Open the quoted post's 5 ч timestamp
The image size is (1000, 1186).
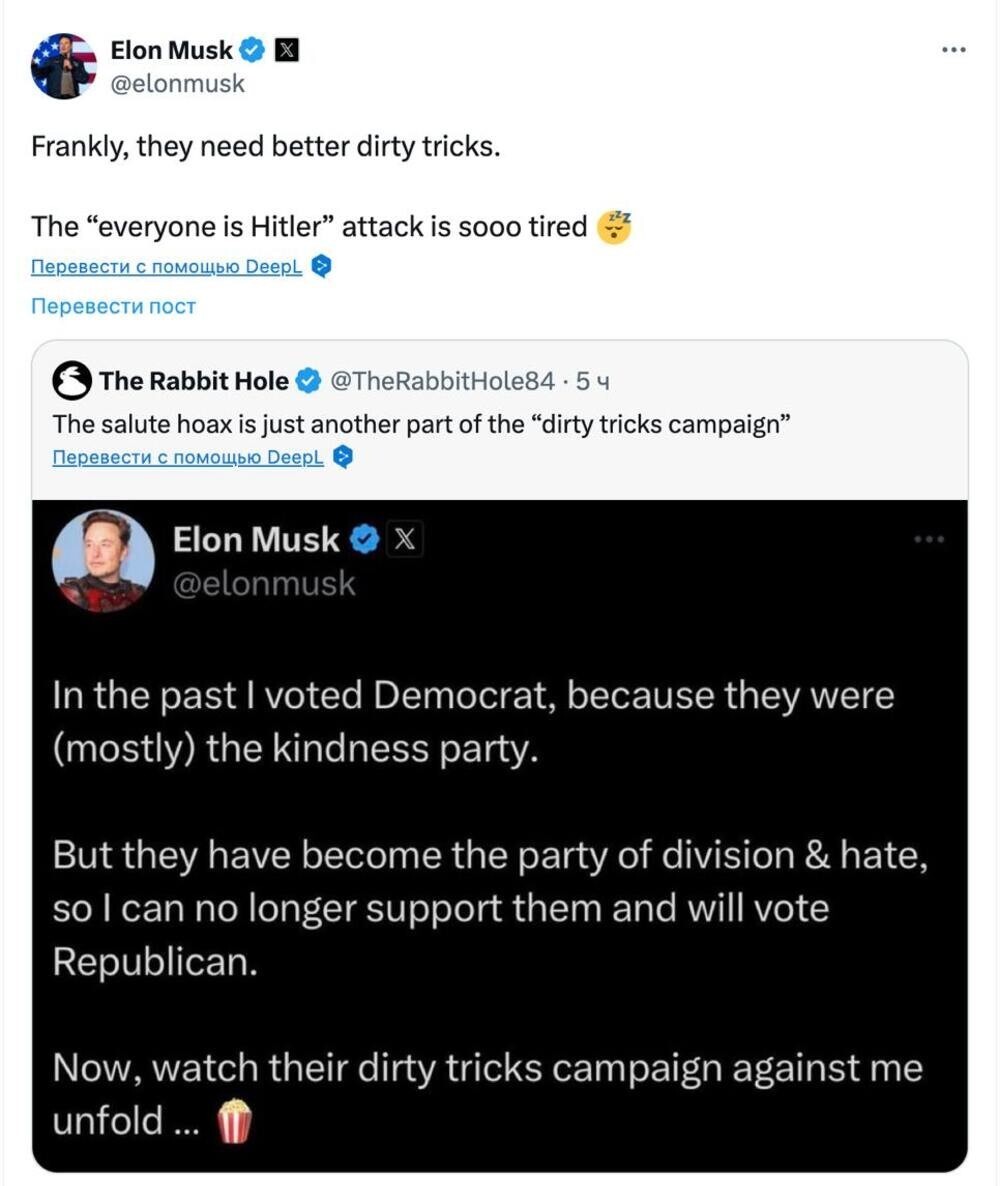(592, 381)
